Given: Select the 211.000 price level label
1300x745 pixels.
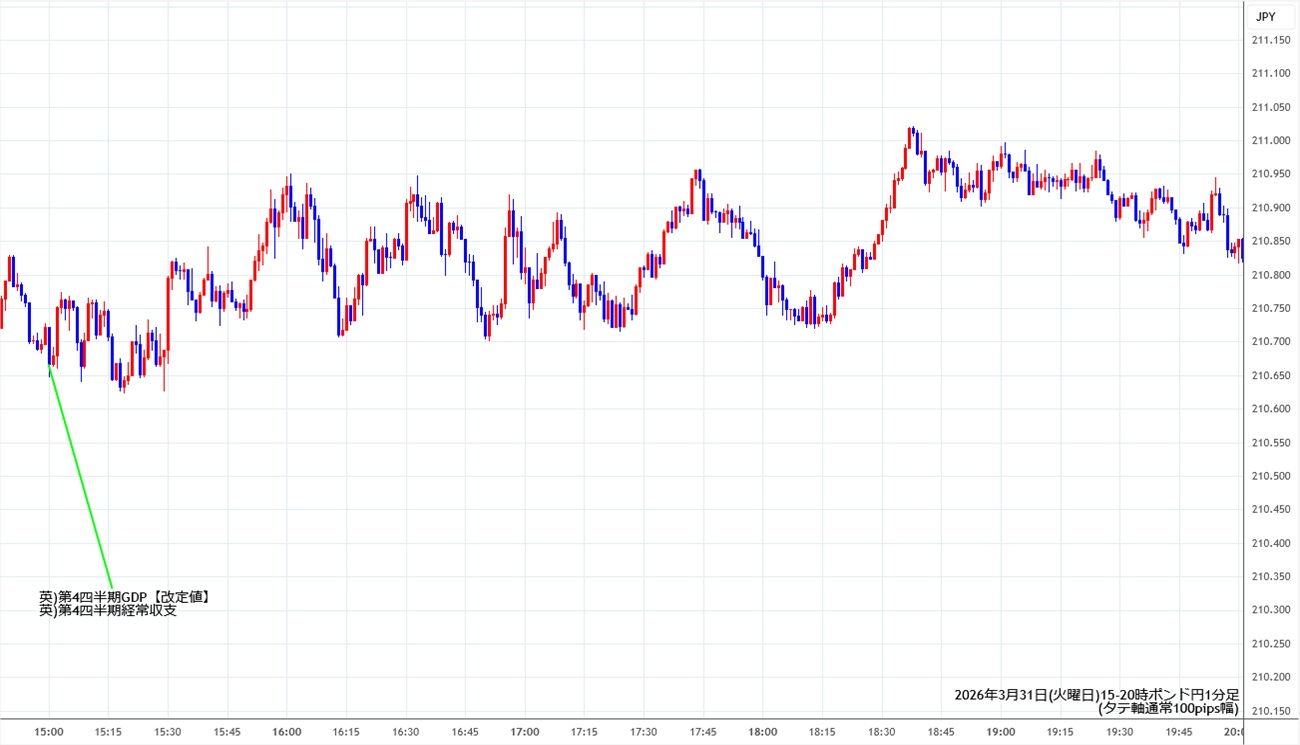Looking at the screenshot, I should (x=1270, y=141).
